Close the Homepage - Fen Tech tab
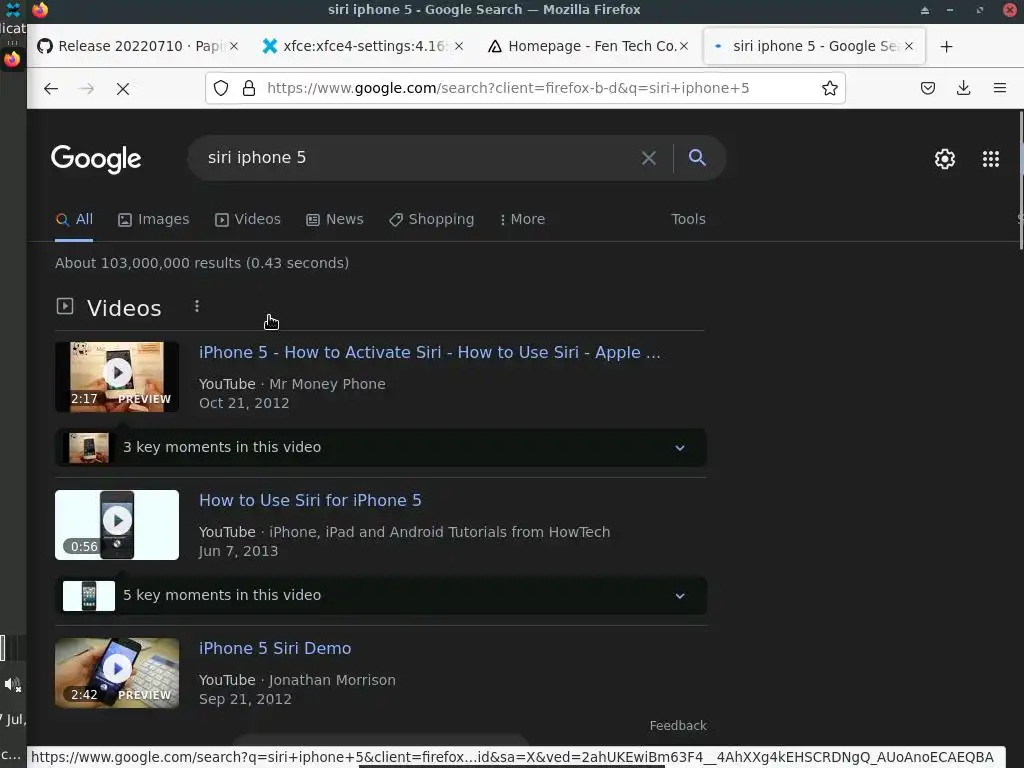 click(x=684, y=46)
